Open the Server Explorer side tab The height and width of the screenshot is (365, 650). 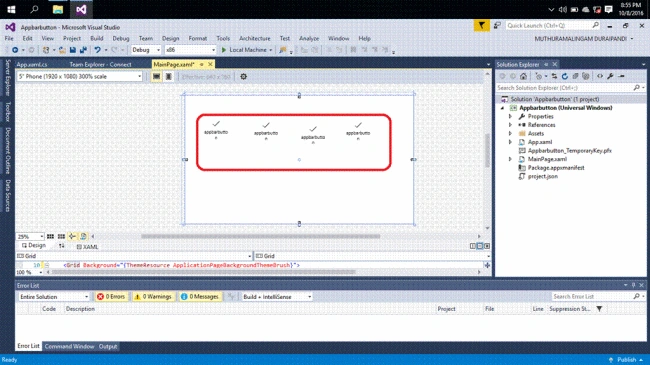pyautogui.click(x=7, y=77)
